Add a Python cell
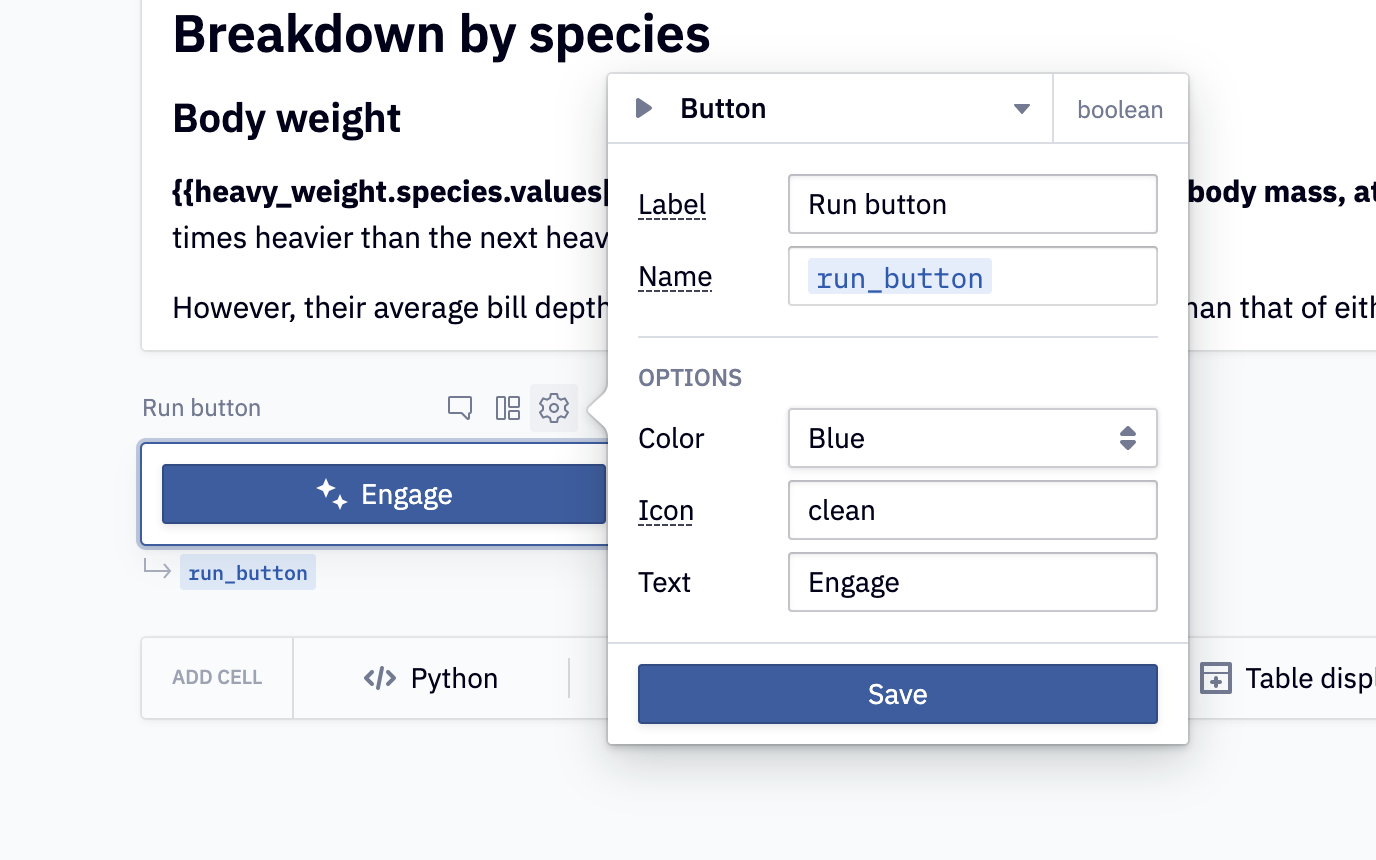 pos(432,678)
